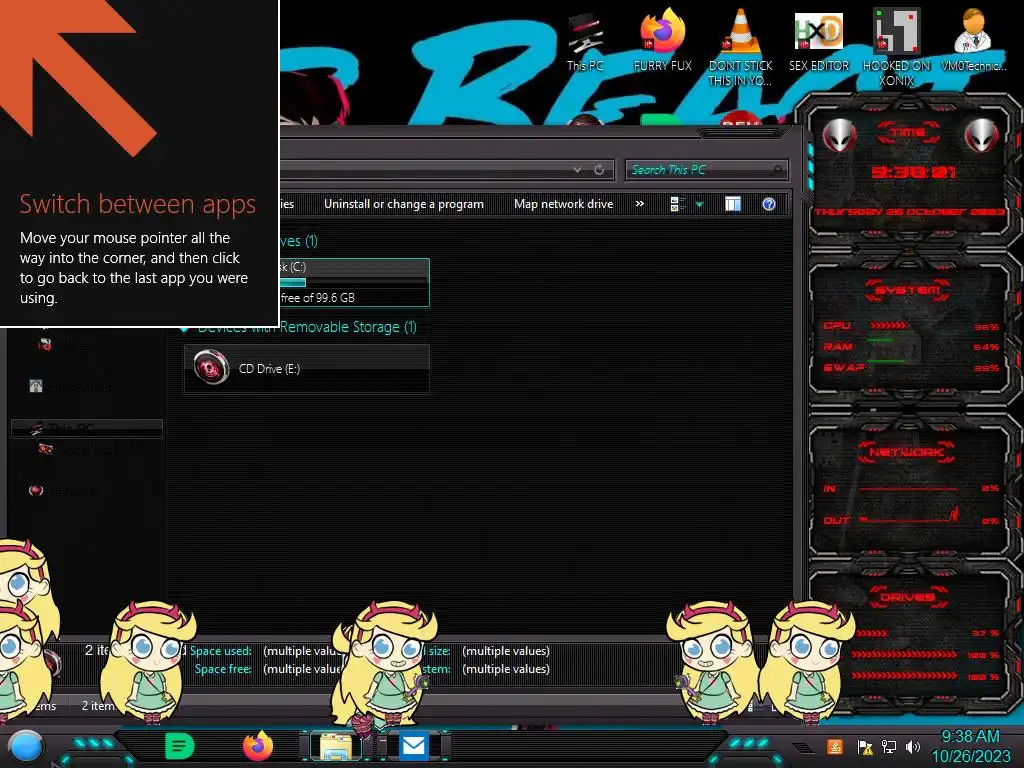Image resolution: width=1024 pixels, height=768 pixels.
Task: Expand the toolbar overflow chevron
Action: 639,204
